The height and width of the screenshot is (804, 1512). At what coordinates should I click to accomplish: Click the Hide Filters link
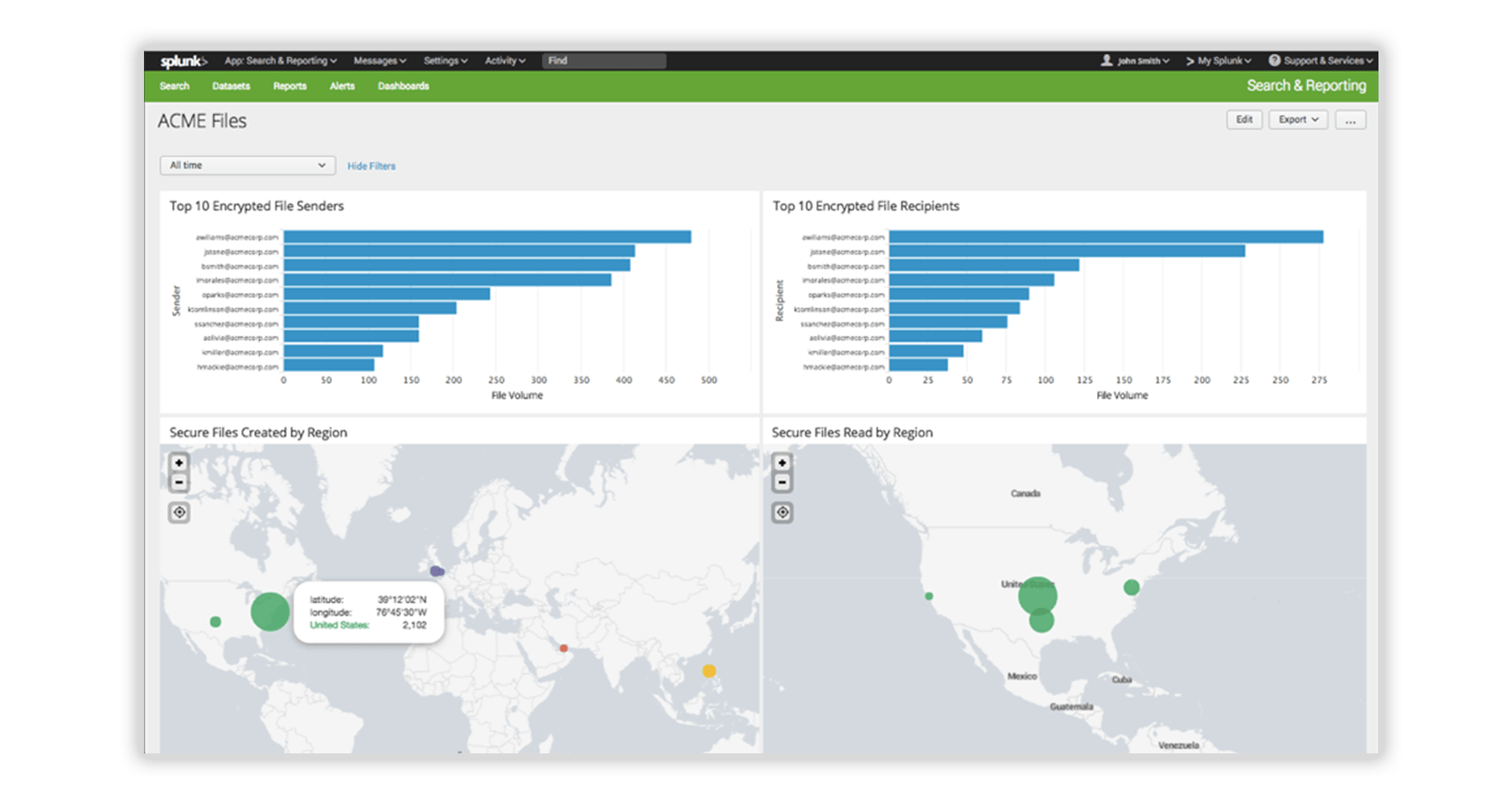371,166
